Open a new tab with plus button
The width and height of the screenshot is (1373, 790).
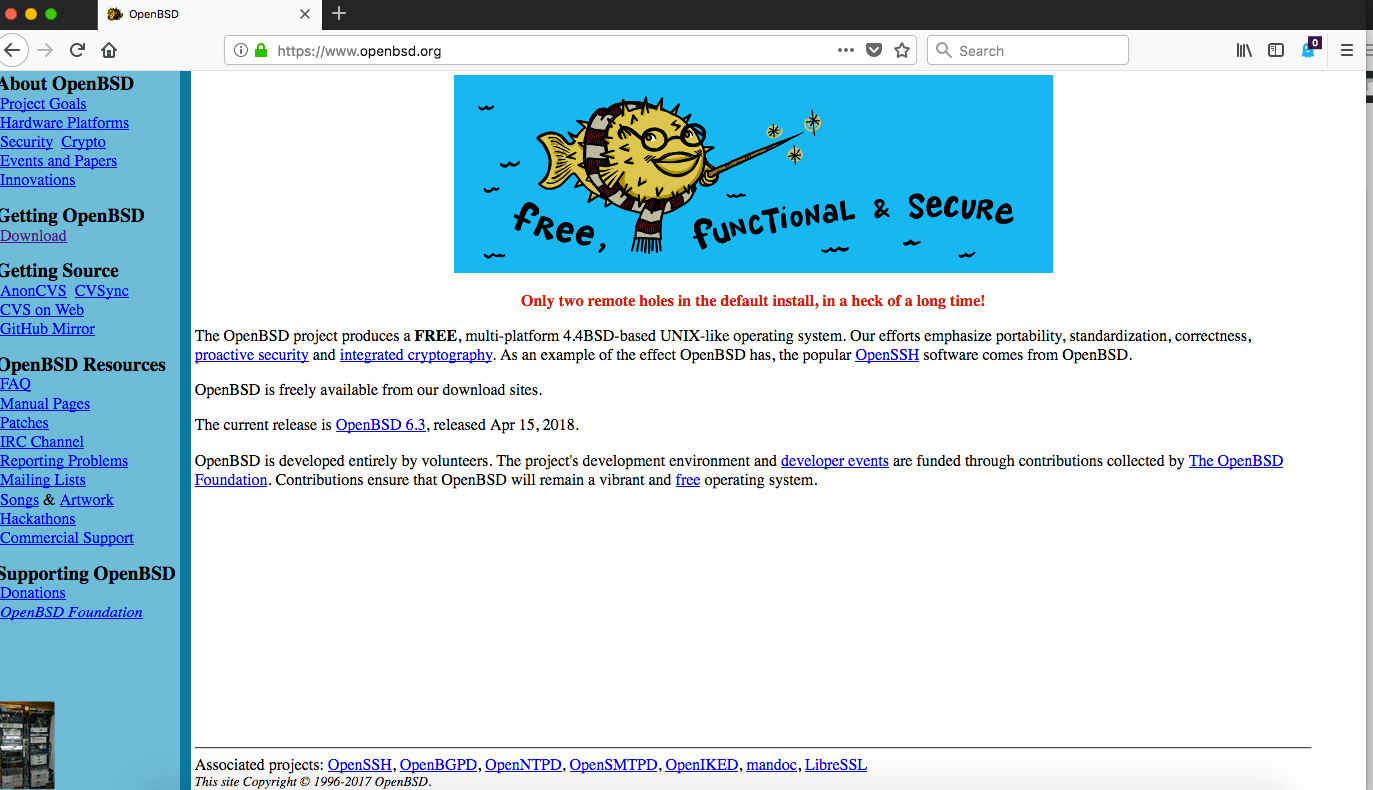[x=339, y=13]
